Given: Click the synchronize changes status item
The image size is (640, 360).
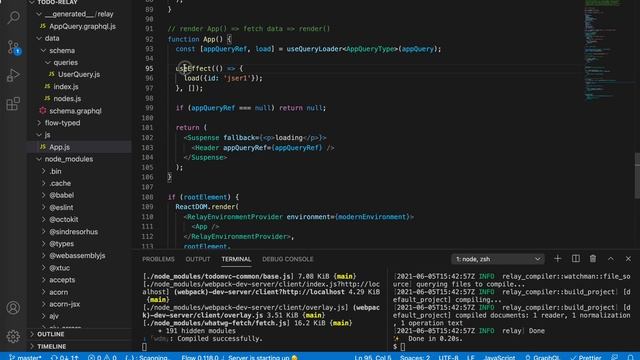Looking at the screenshot, I should tap(64, 357).
